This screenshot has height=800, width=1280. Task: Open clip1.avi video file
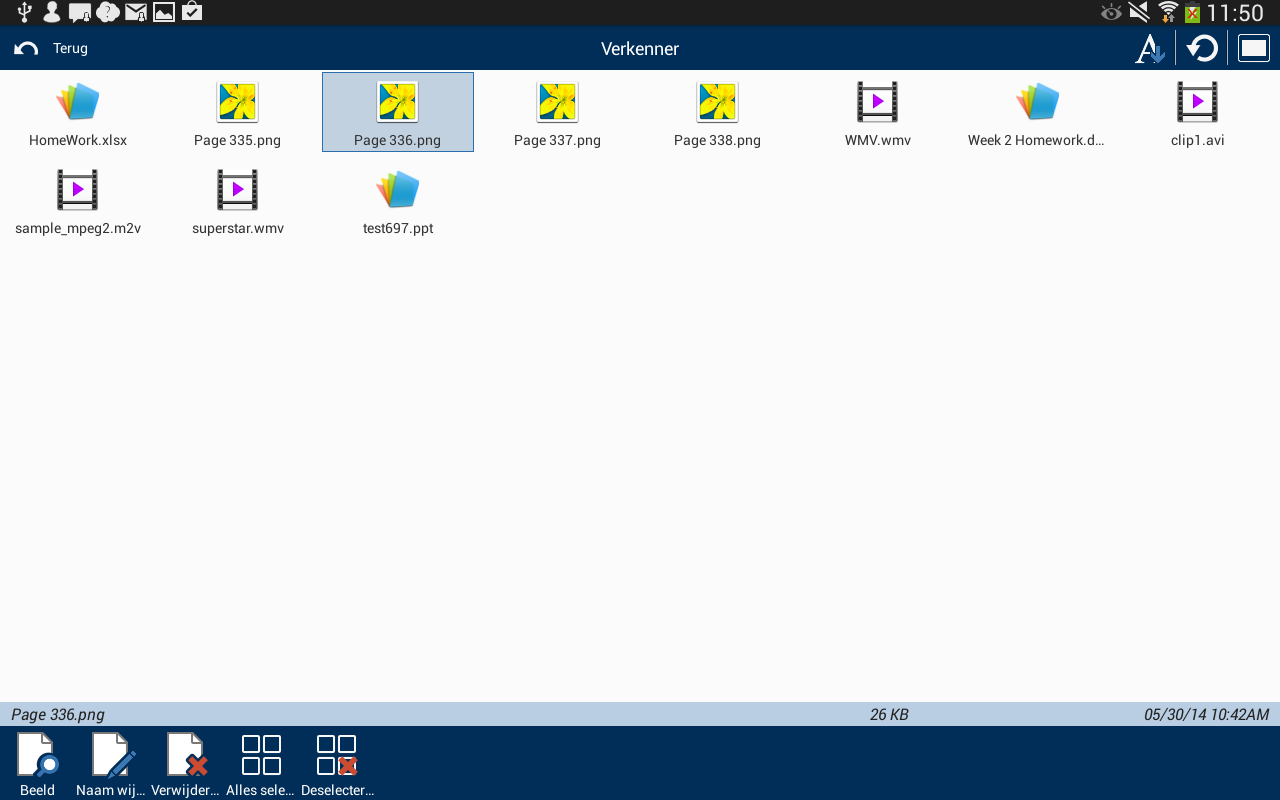(x=1198, y=112)
